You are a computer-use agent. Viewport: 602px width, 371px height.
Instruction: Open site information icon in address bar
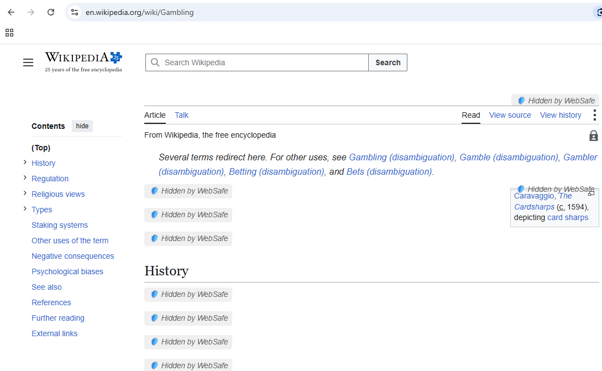point(74,12)
